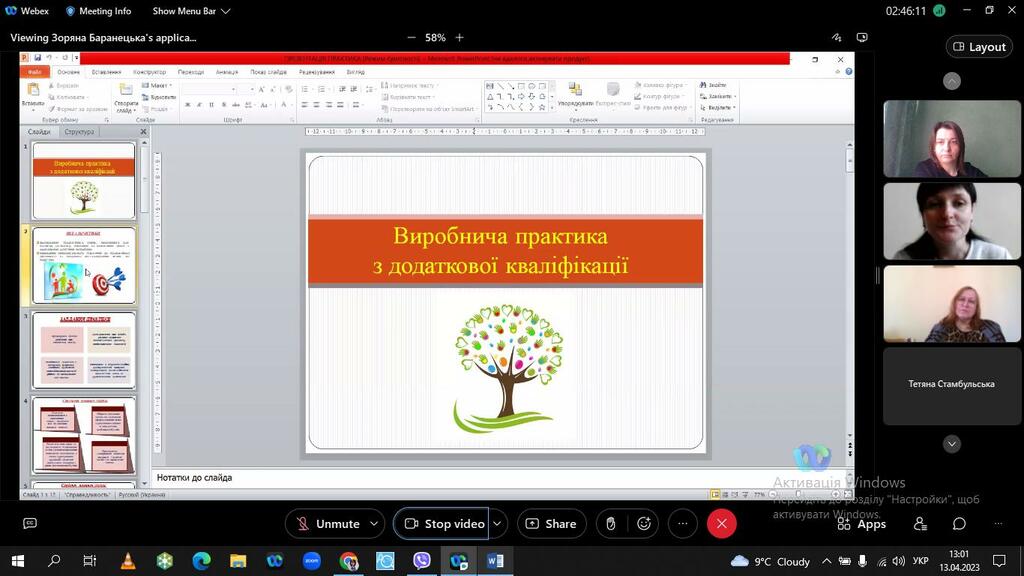
Task: Click the red leave meeting button
Action: pos(721,524)
